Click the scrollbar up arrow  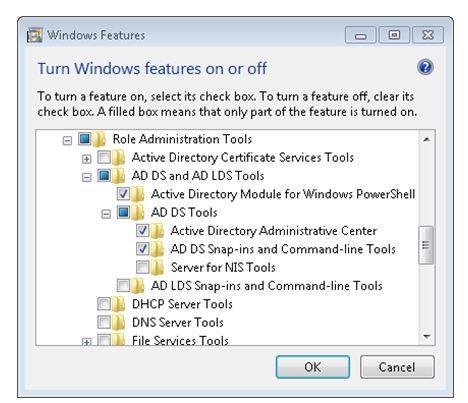pyautogui.click(x=427, y=139)
